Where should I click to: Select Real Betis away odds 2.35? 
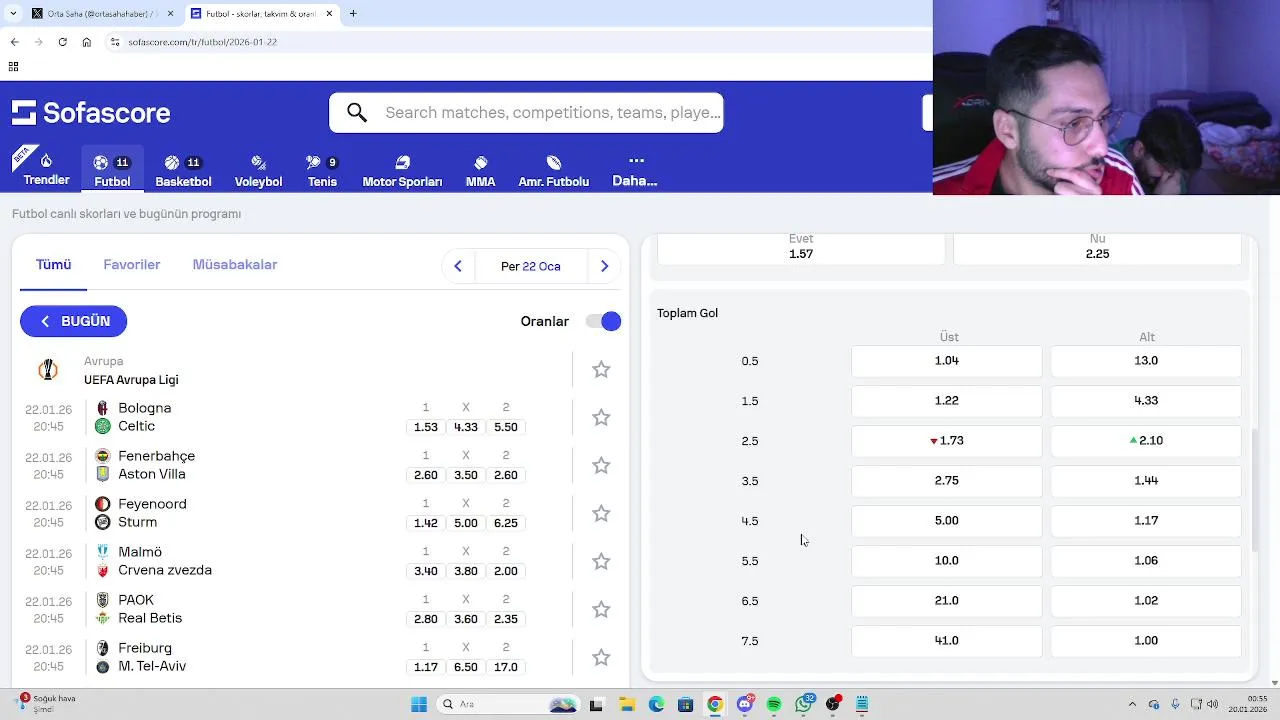pyautogui.click(x=506, y=619)
